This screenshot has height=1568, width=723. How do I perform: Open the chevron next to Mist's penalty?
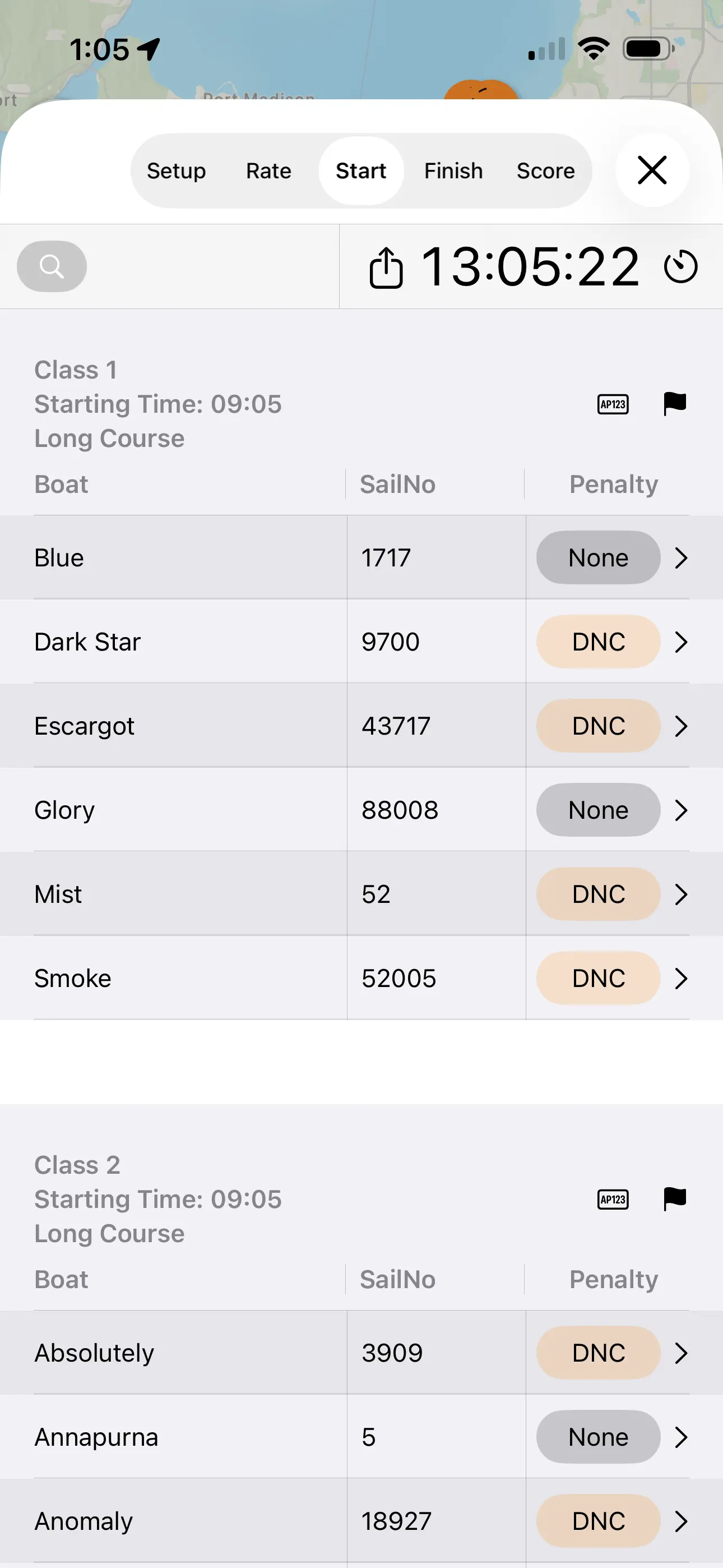(x=681, y=894)
